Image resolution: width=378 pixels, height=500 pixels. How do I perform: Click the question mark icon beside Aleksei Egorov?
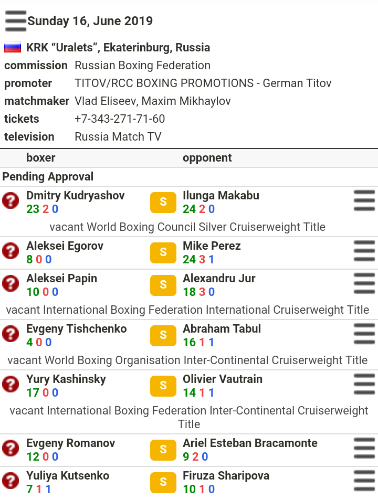(x=11, y=251)
